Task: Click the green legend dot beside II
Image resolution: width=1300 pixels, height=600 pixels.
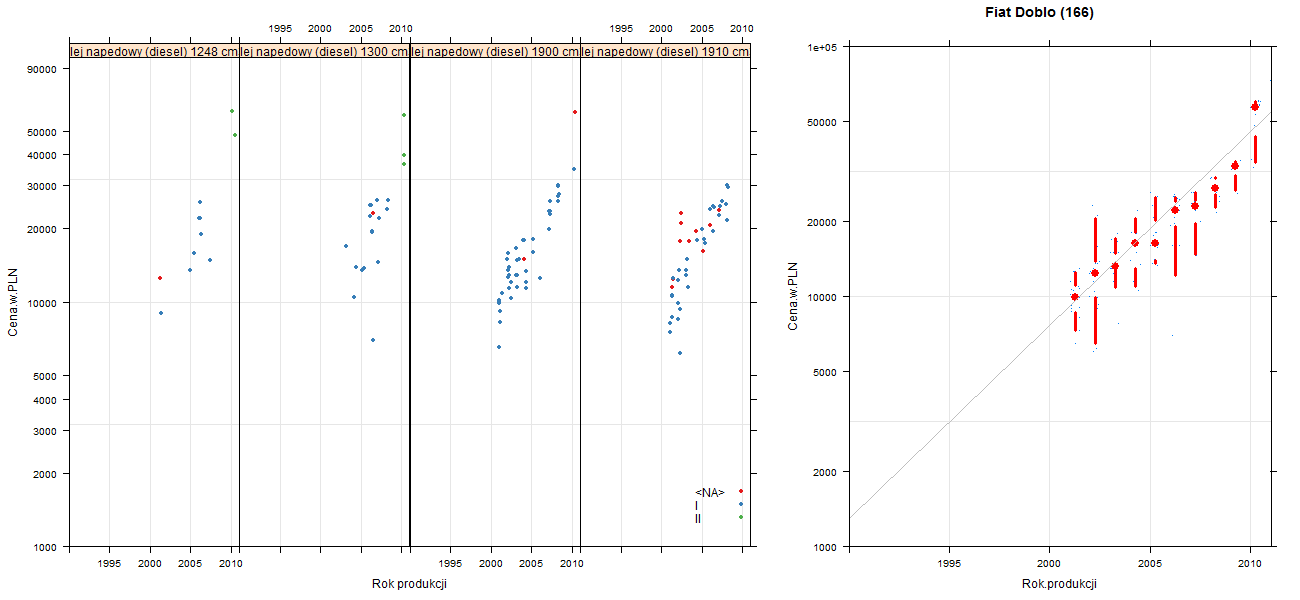Action: pyautogui.click(x=741, y=517)
